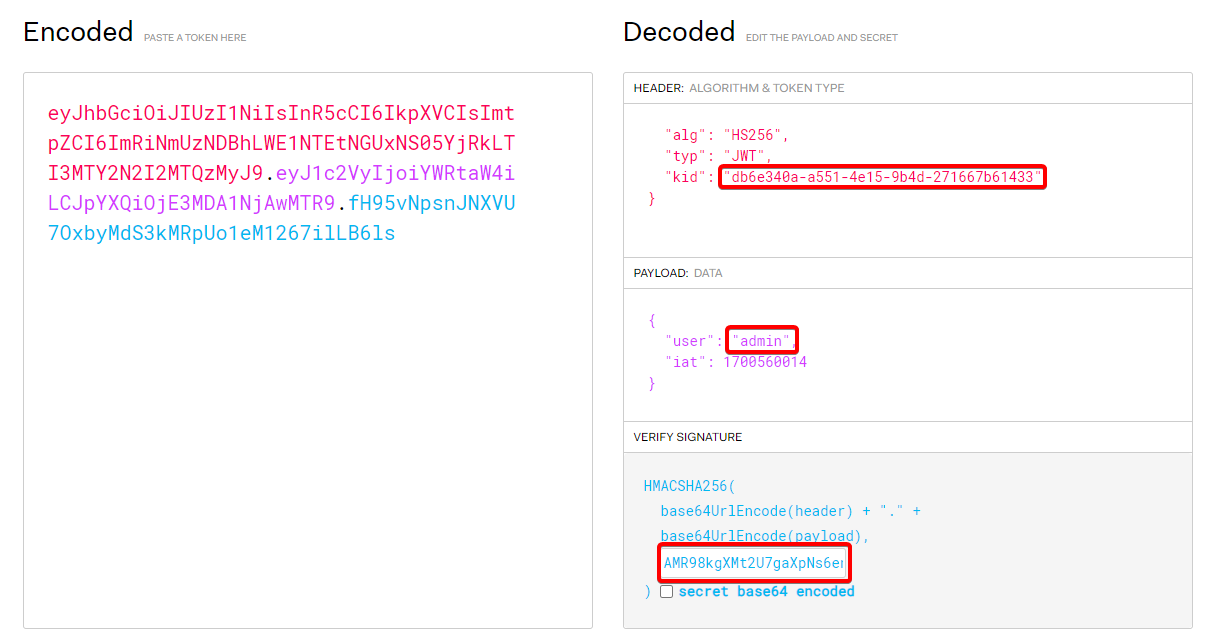
Task: Click the red header segment of encoded token
Action: point(280,143)
